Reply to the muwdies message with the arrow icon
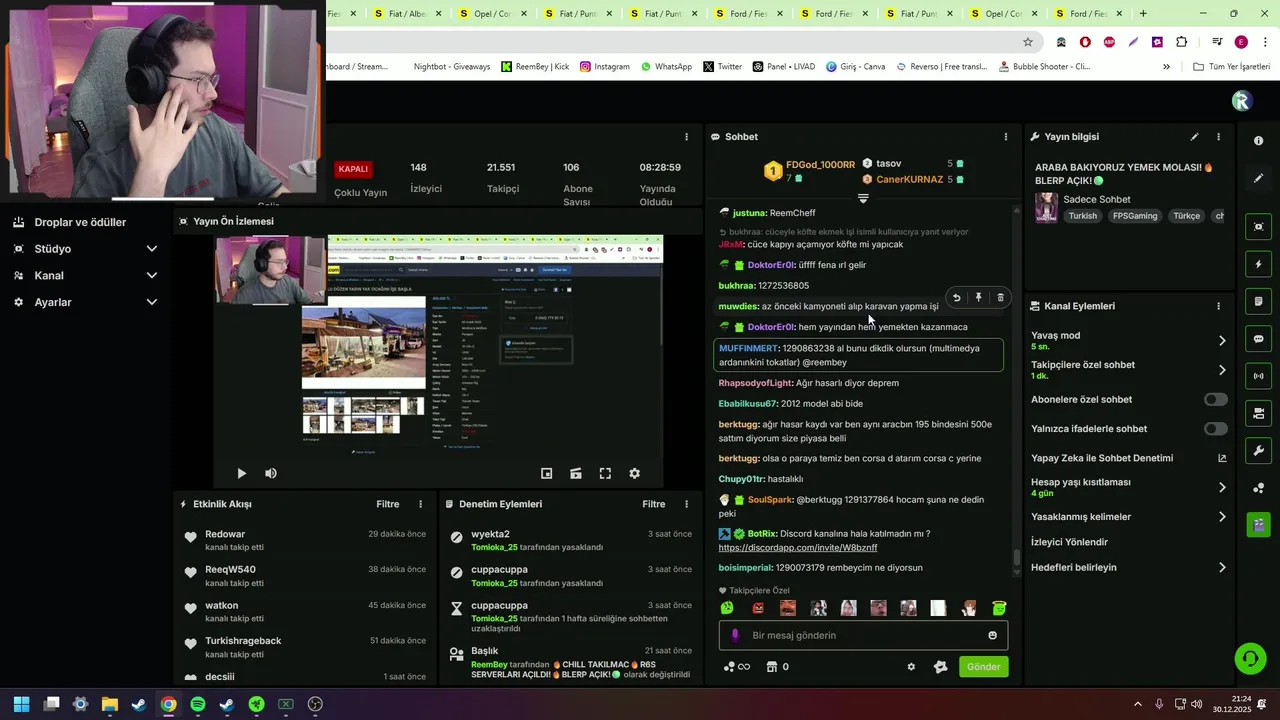This screenshot has height=720, width=1280. [956, 298]
